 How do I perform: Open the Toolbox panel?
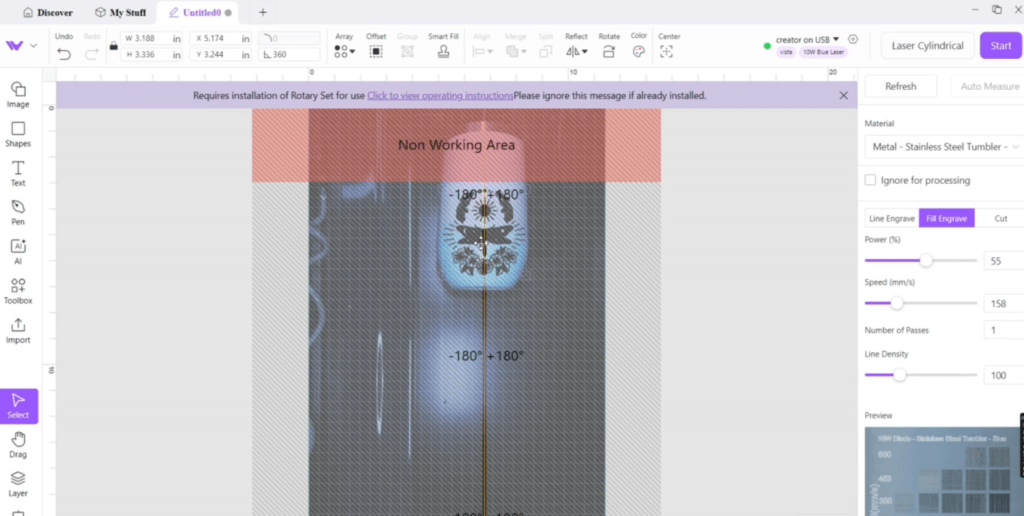click(x=18, y=290)
